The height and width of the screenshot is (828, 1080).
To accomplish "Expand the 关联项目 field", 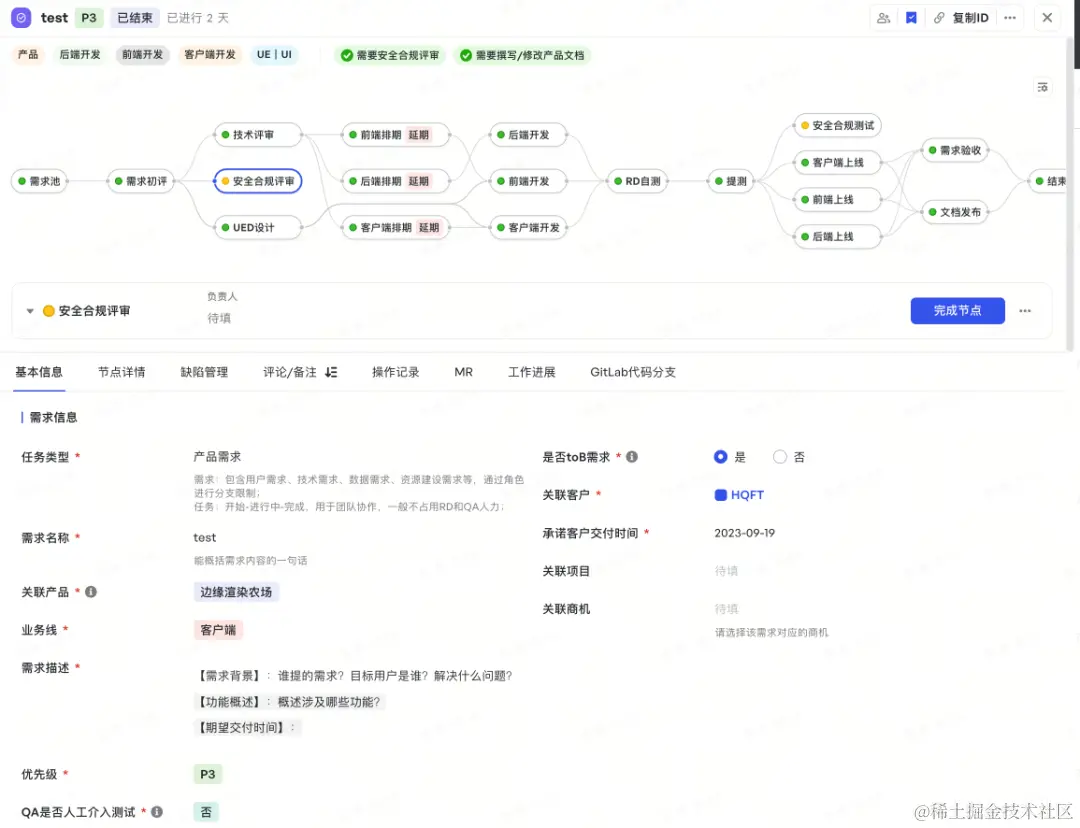I will [727, 570].
